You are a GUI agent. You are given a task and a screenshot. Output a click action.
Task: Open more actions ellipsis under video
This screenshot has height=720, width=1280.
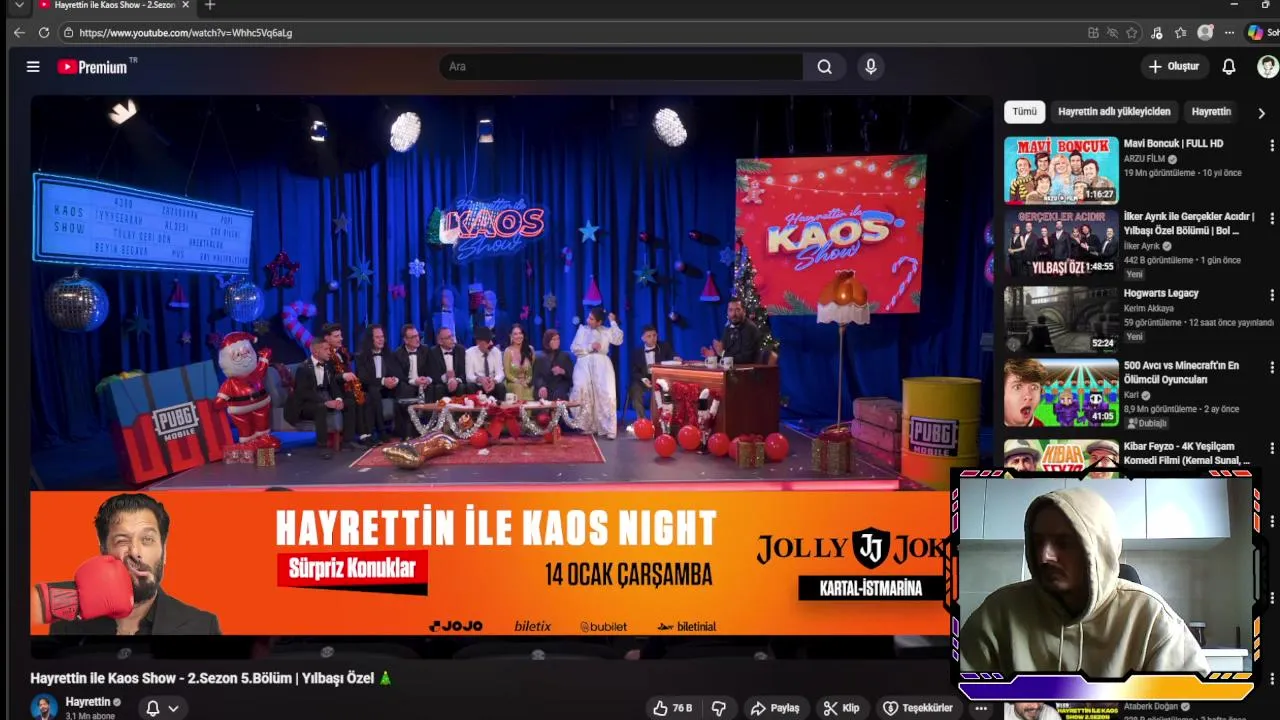pyautogui.click(x=981, y=708)
